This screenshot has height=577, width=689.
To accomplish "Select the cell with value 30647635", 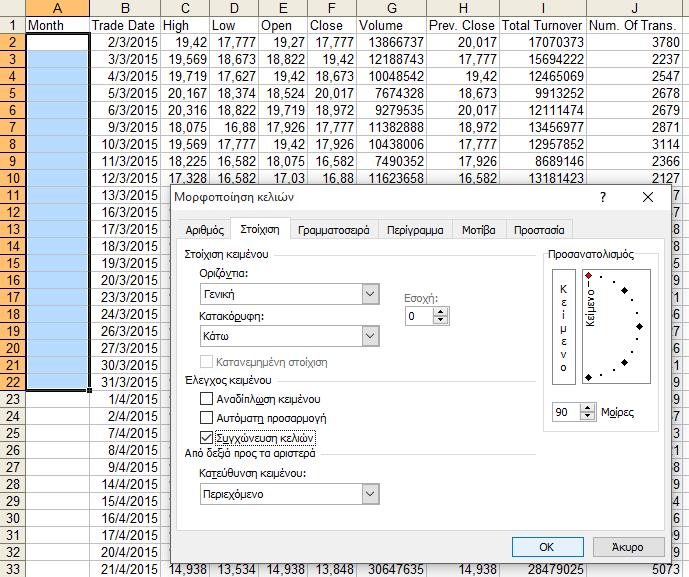I will (x=392, y=569).
